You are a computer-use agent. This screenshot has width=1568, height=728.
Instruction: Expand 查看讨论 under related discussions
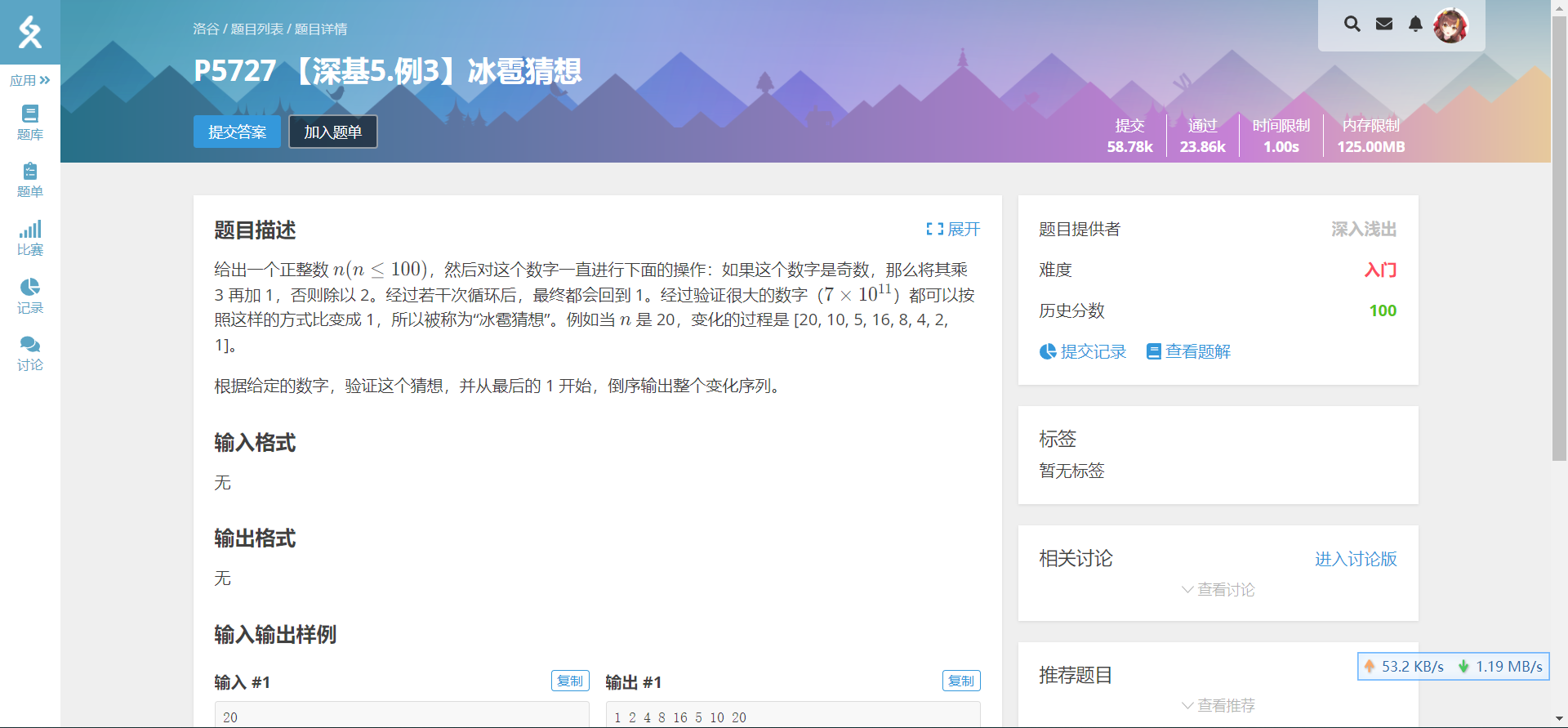tap(1218, 589)
